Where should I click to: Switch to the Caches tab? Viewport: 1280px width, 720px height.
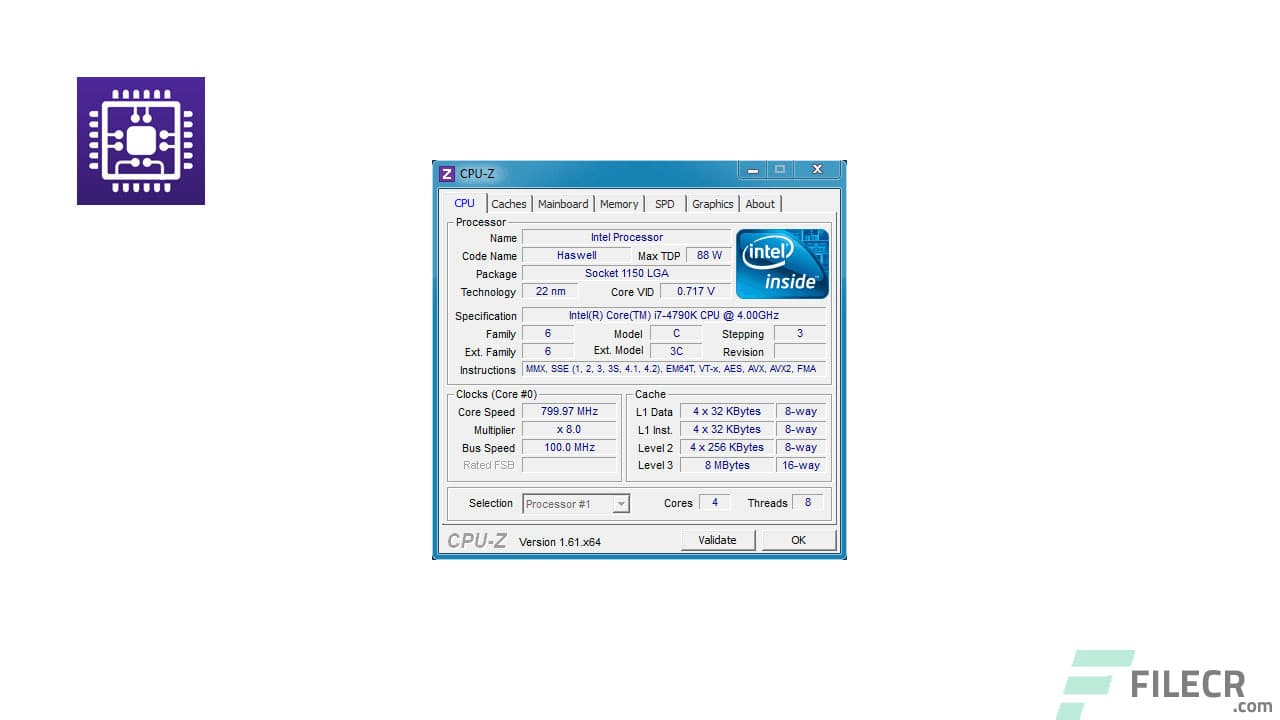509,203
